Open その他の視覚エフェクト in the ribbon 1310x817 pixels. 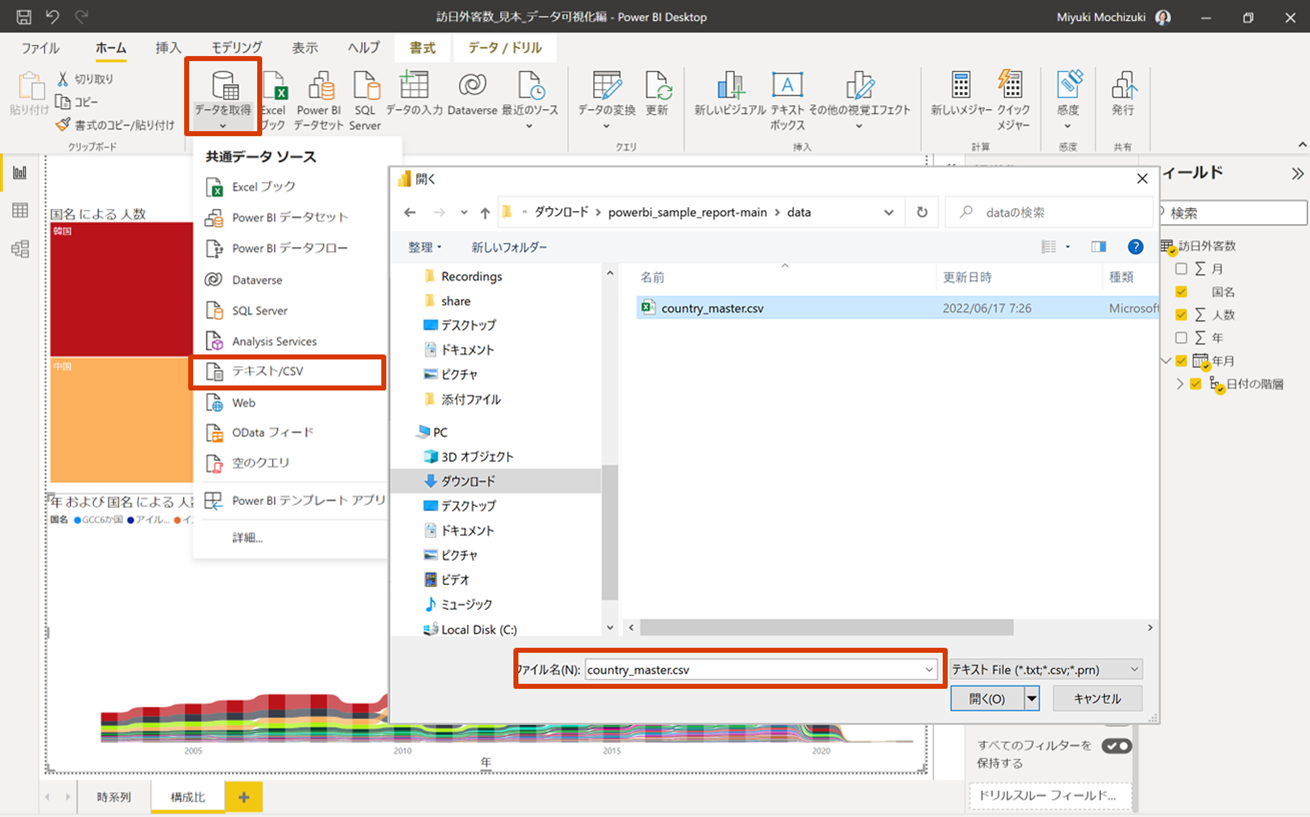point(859,98)
